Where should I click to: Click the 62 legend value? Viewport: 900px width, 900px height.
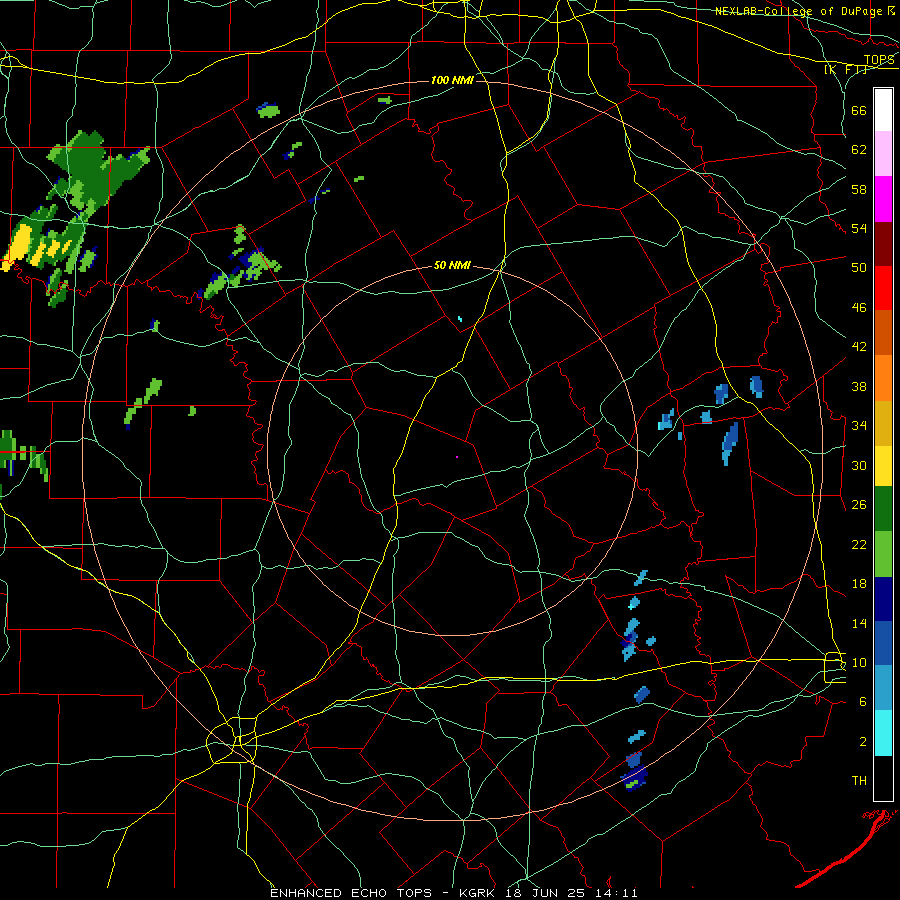[x=859, y=150]
